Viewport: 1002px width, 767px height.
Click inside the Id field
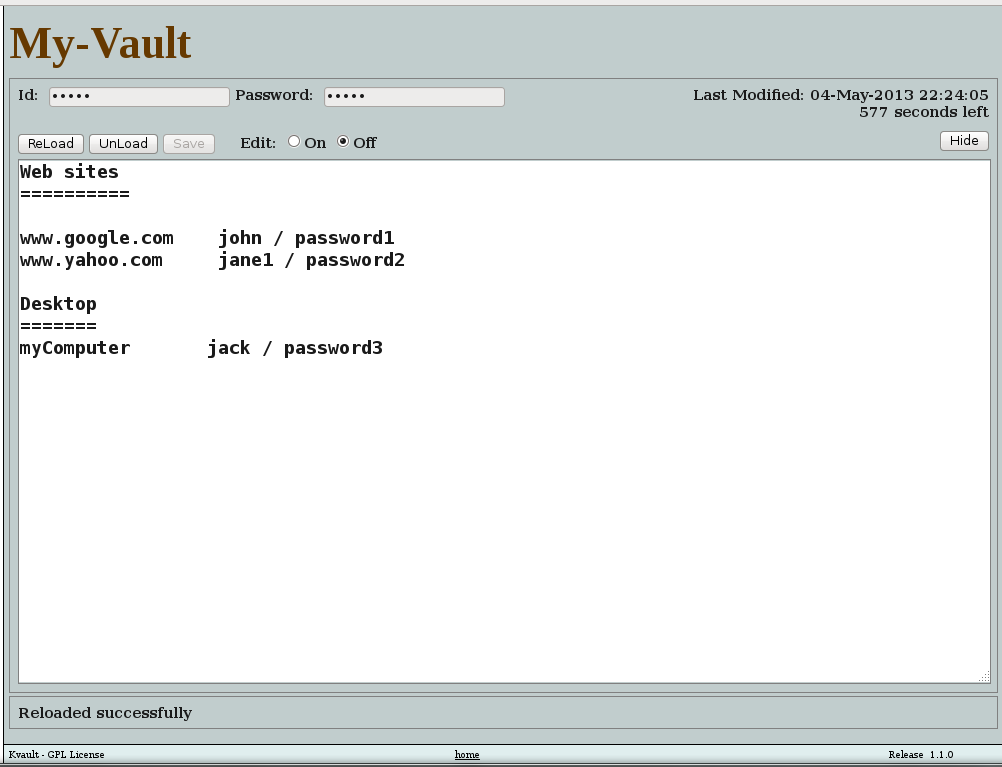(x=138, y=96)
